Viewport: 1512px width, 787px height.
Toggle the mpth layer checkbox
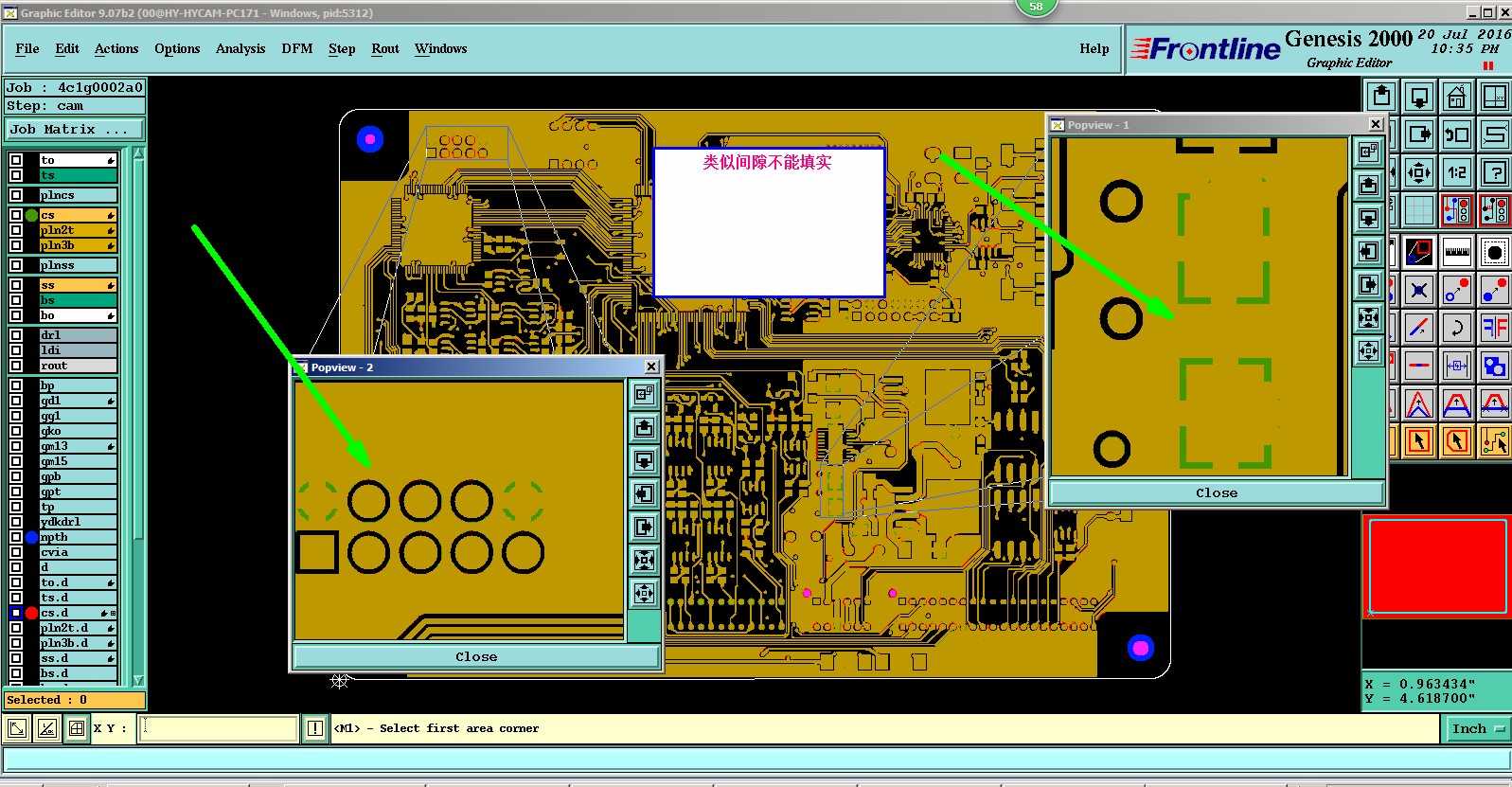tap(16, 537)
